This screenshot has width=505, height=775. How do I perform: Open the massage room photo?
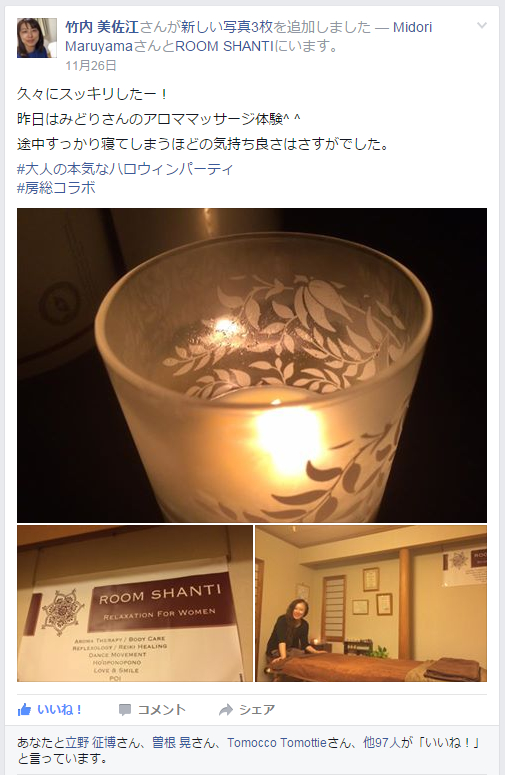[371, 603]
